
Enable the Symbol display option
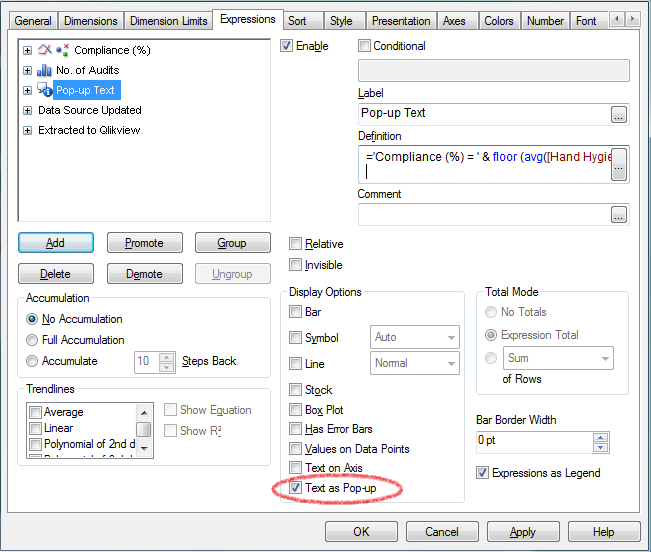(295, 338)
